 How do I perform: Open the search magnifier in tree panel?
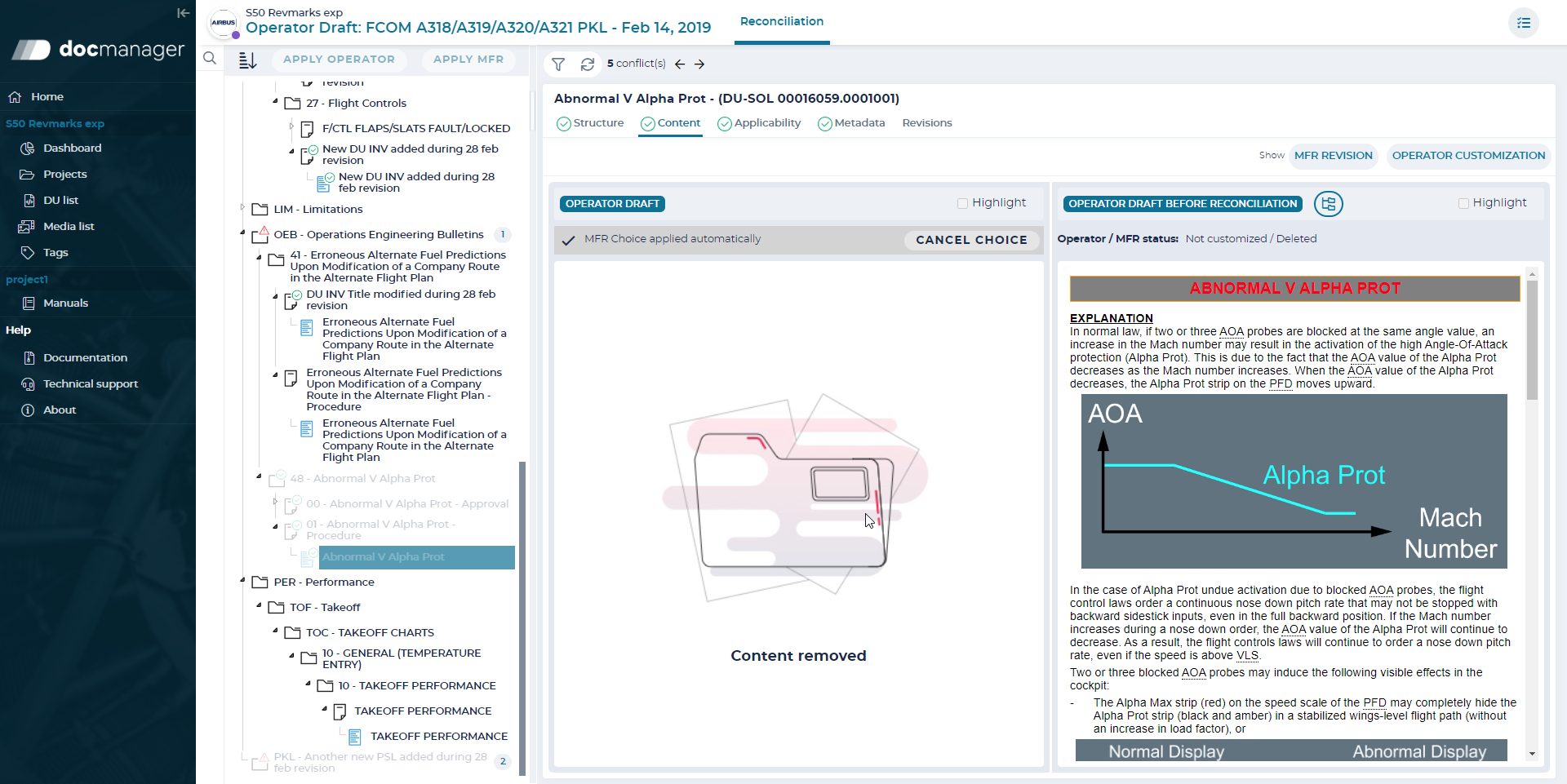click(x=210, y=59)
